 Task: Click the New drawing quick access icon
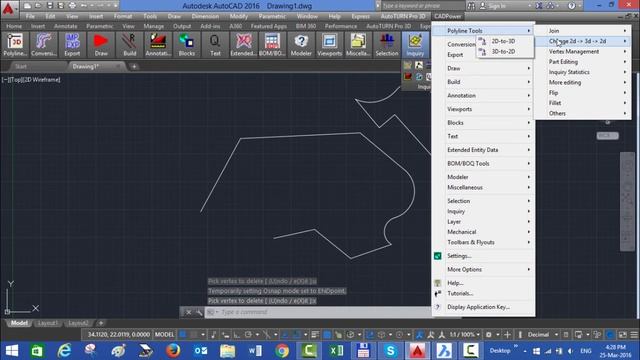click(x=27, y=6)
